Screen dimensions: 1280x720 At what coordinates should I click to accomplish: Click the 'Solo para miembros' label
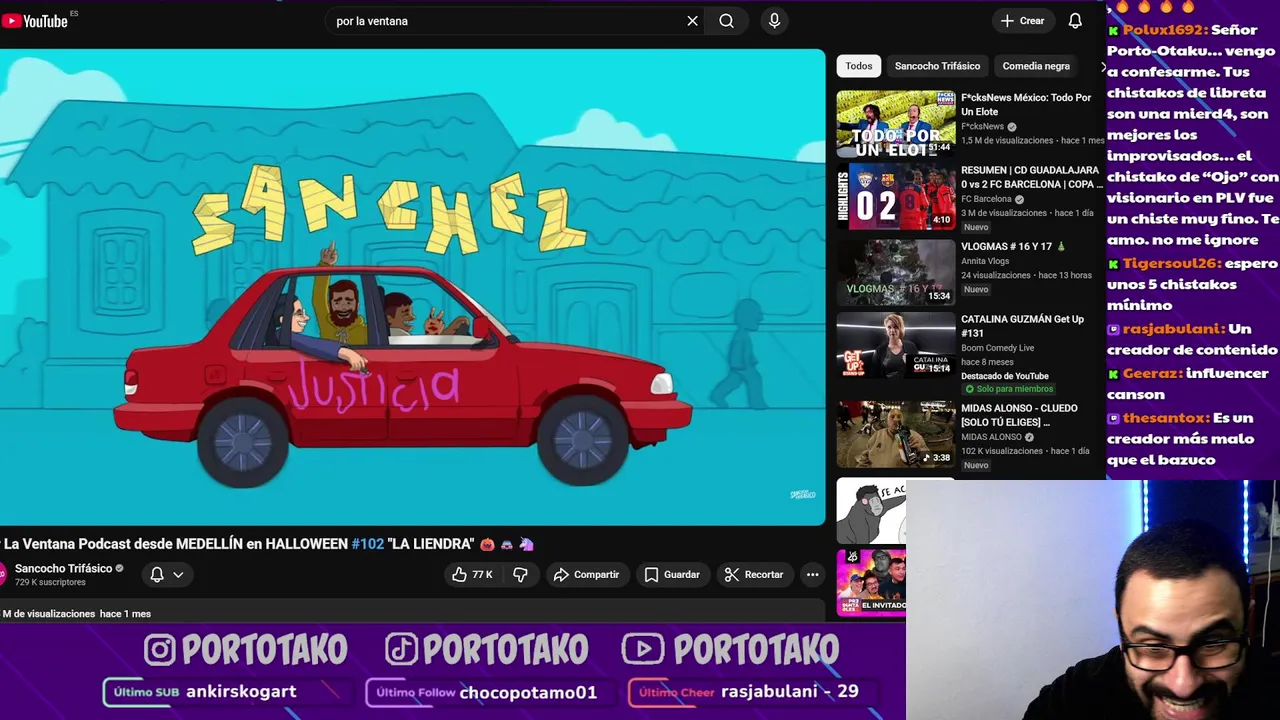1008,389
